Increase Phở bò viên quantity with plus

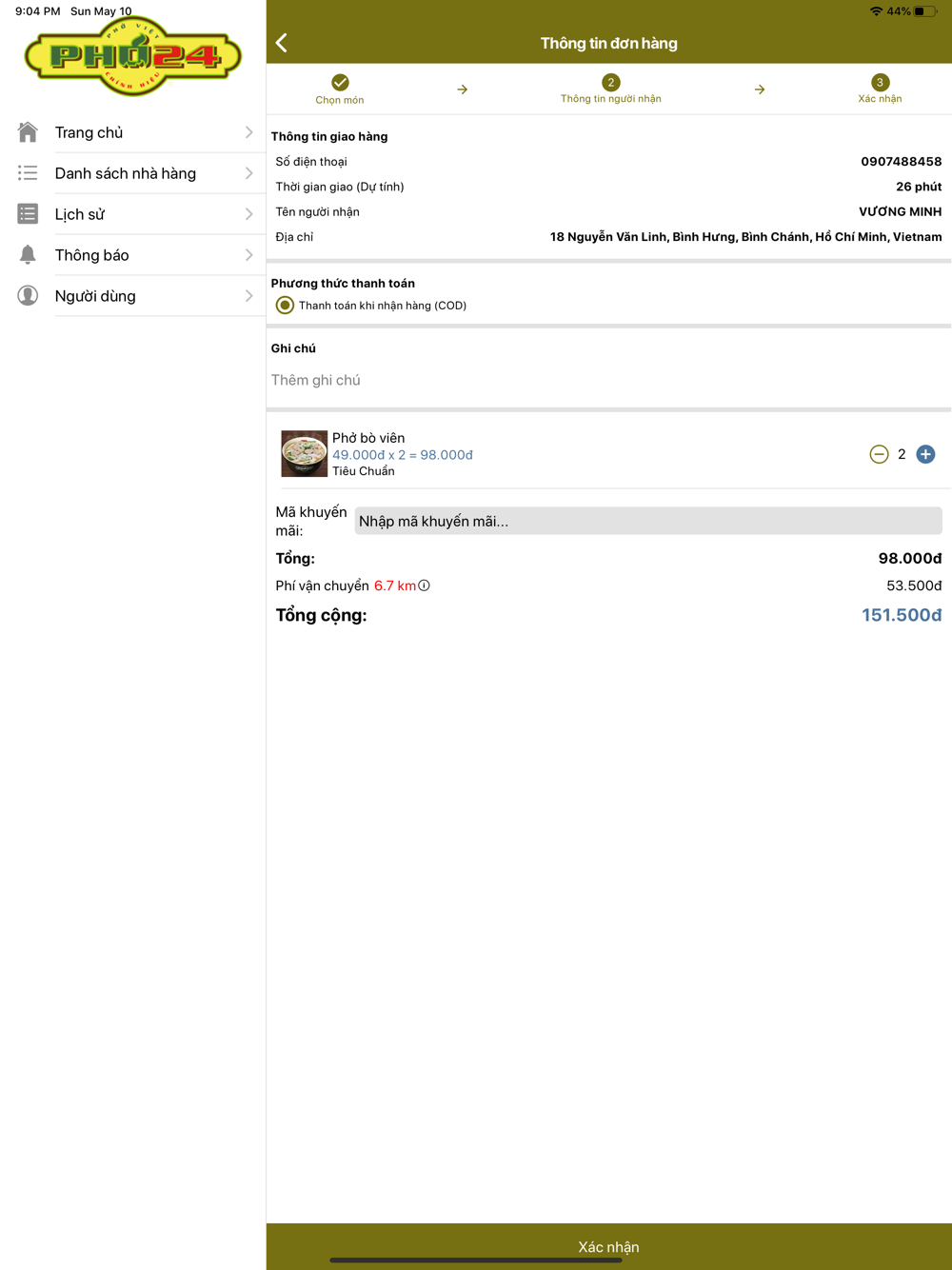pyautogui.click(x=925, y=454)
